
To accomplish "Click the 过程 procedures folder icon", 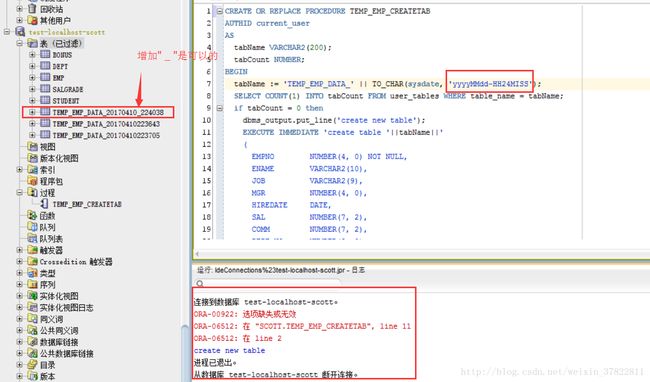I will (32, 193).
